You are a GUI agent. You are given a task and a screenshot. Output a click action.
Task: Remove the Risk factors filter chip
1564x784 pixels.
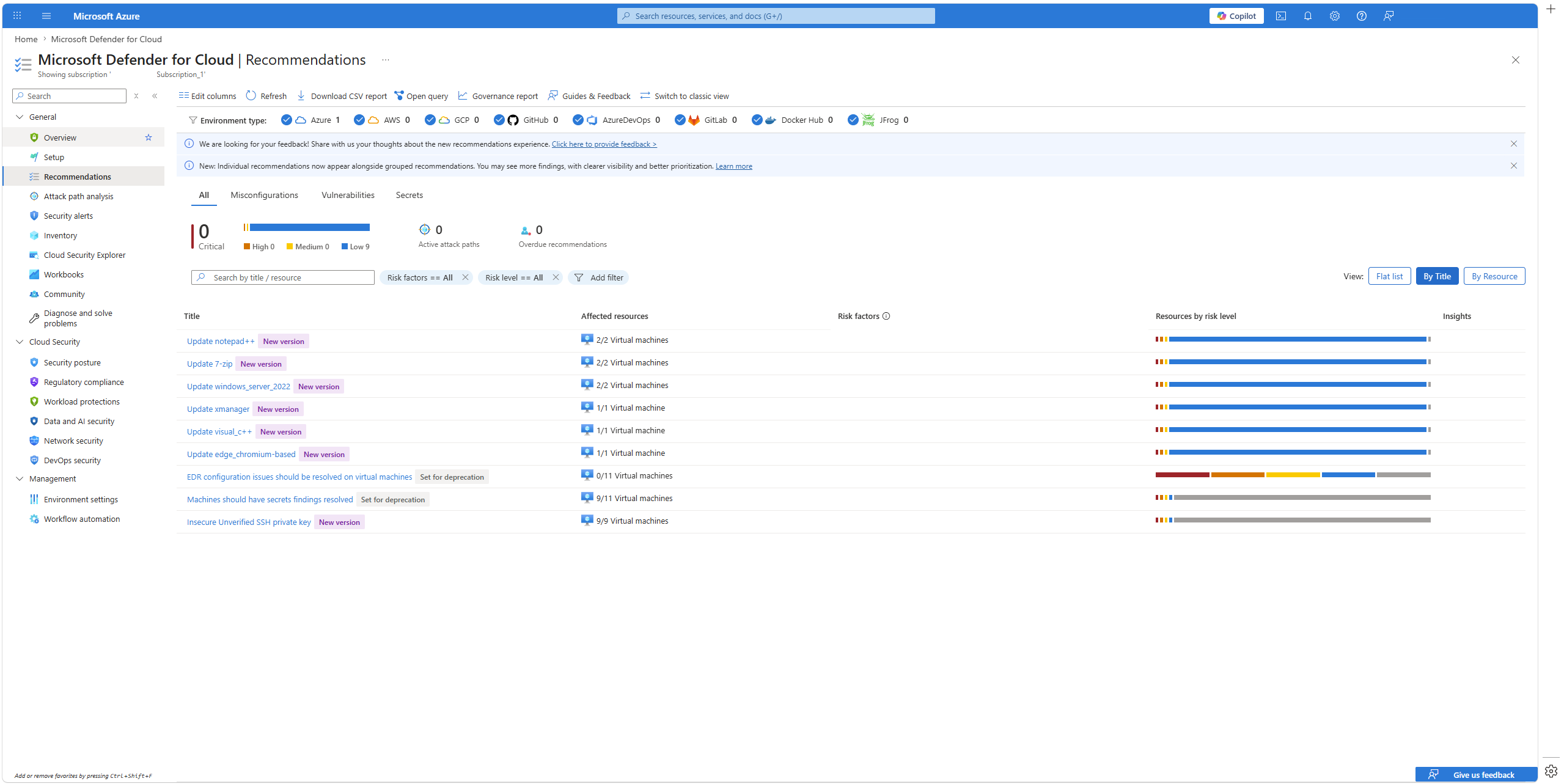tap(466, 277)
